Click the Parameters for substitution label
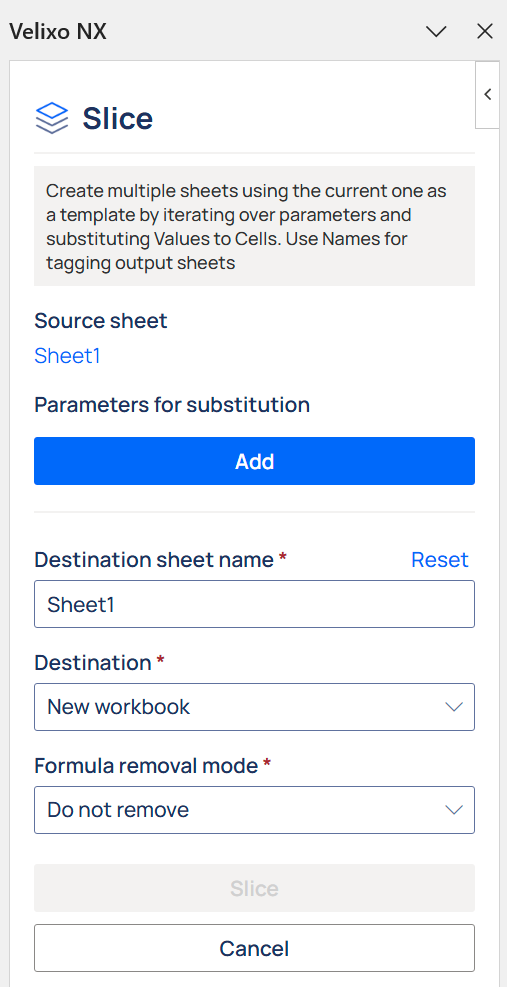 172,405
